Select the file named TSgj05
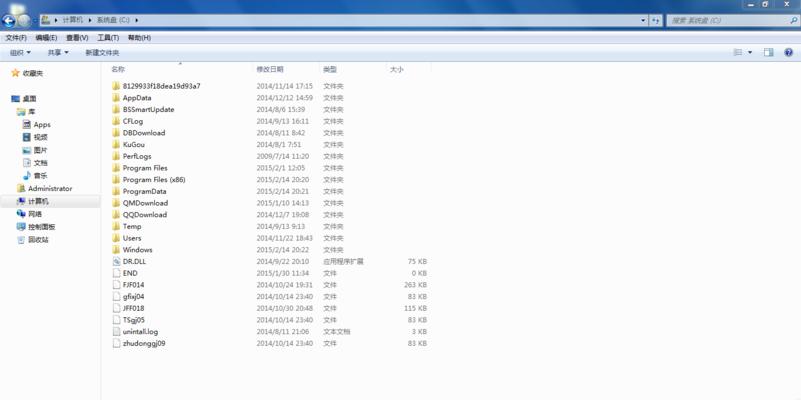Viewport: 801px width, 400px height. 134,320
